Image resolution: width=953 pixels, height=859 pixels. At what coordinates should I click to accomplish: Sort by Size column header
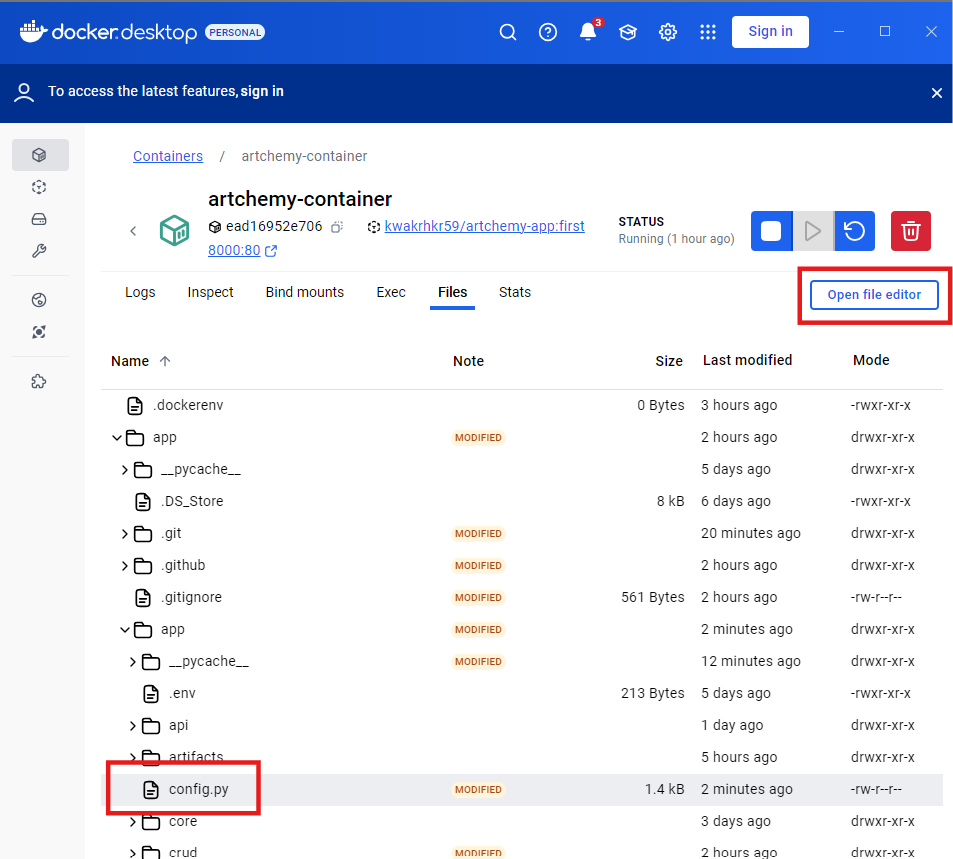point(669,361)
